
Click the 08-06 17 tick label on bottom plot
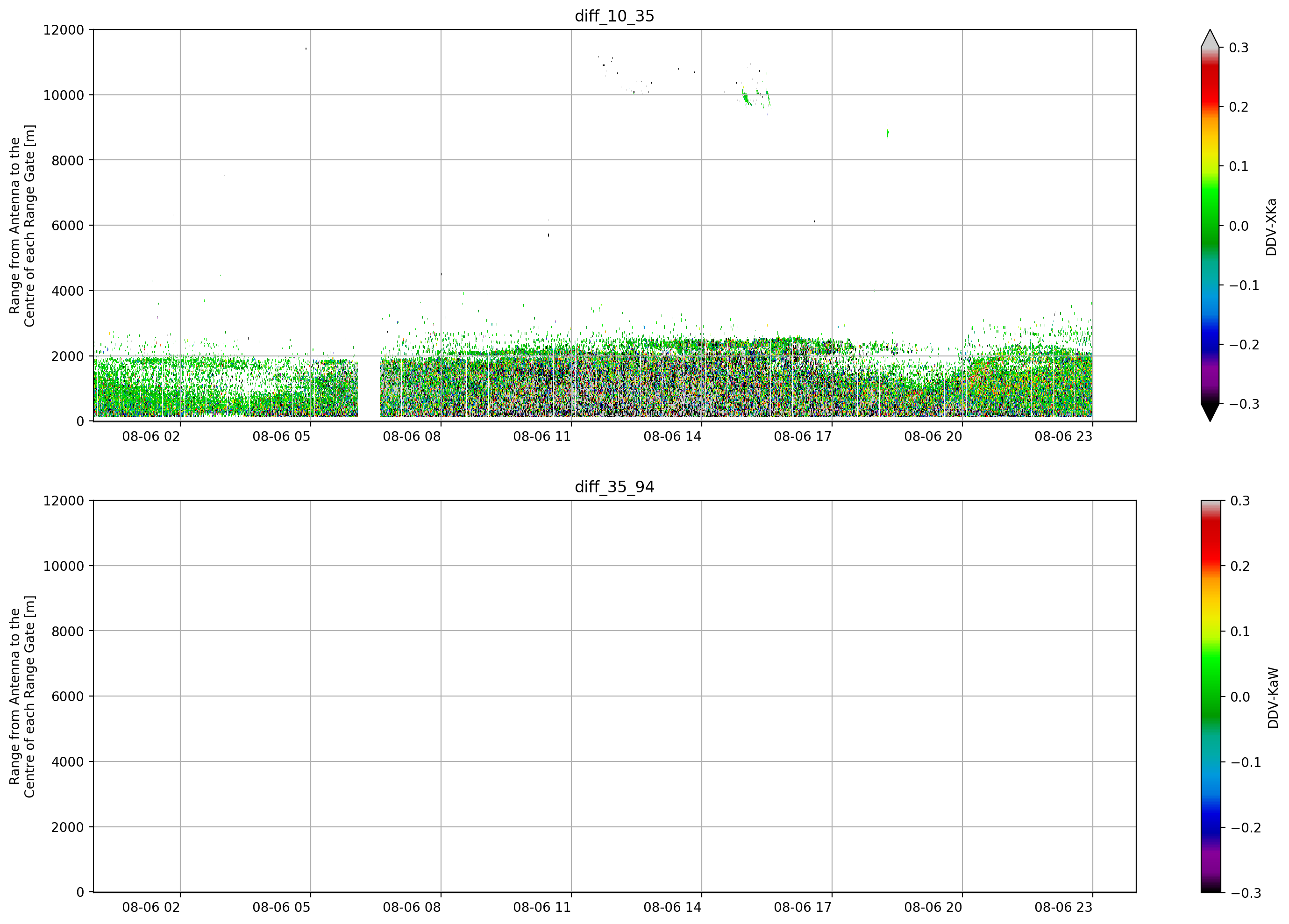(803, 908)
